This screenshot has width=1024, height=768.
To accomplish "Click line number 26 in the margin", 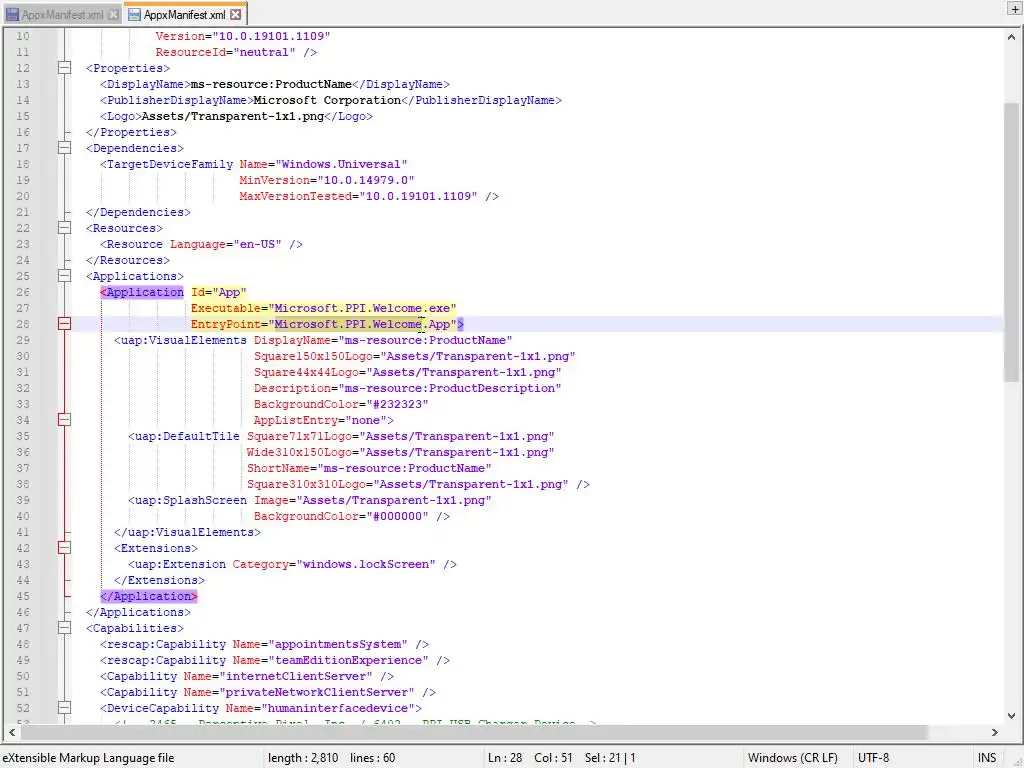I will (23, 292).
